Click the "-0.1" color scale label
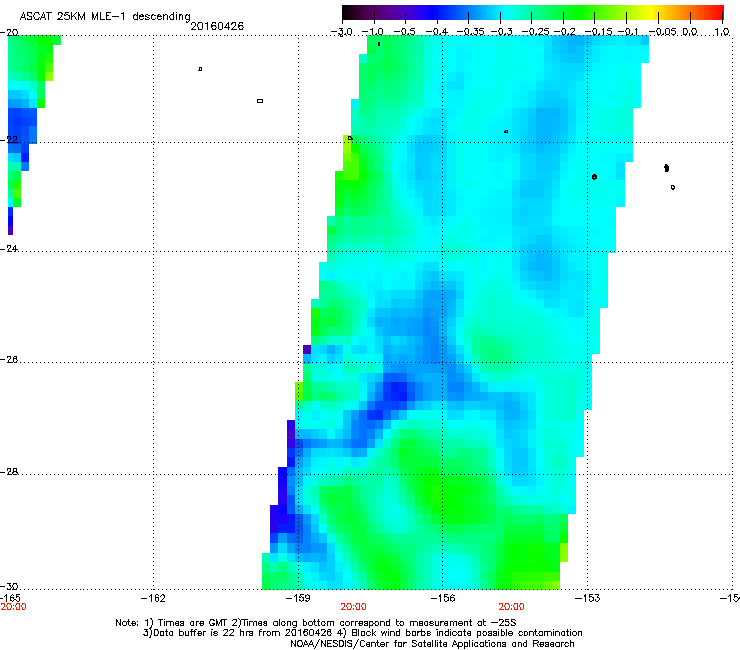This screenshot has width=740, height=650. point(628,32)
